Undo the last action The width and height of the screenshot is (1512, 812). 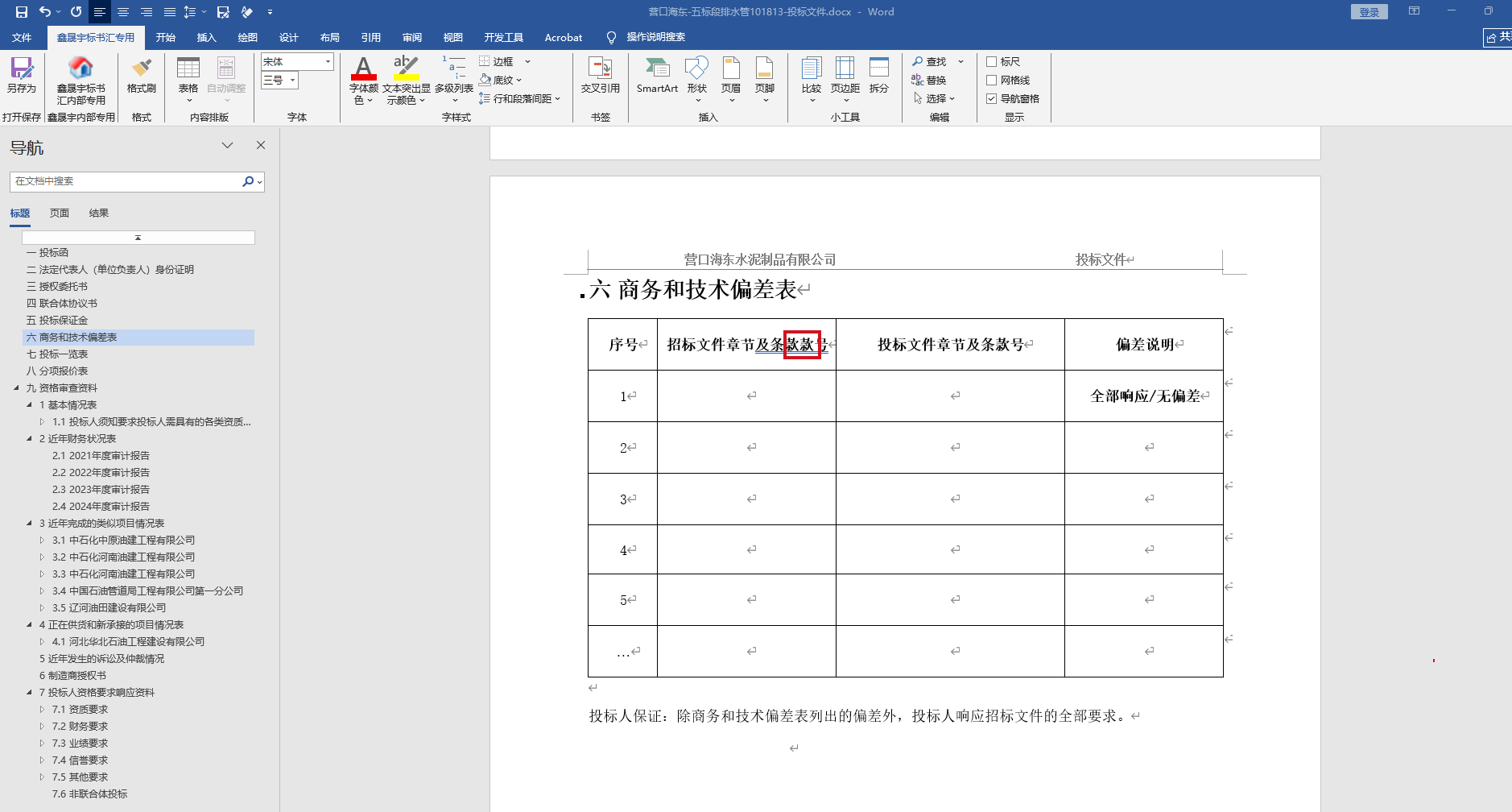coord(45,12)
